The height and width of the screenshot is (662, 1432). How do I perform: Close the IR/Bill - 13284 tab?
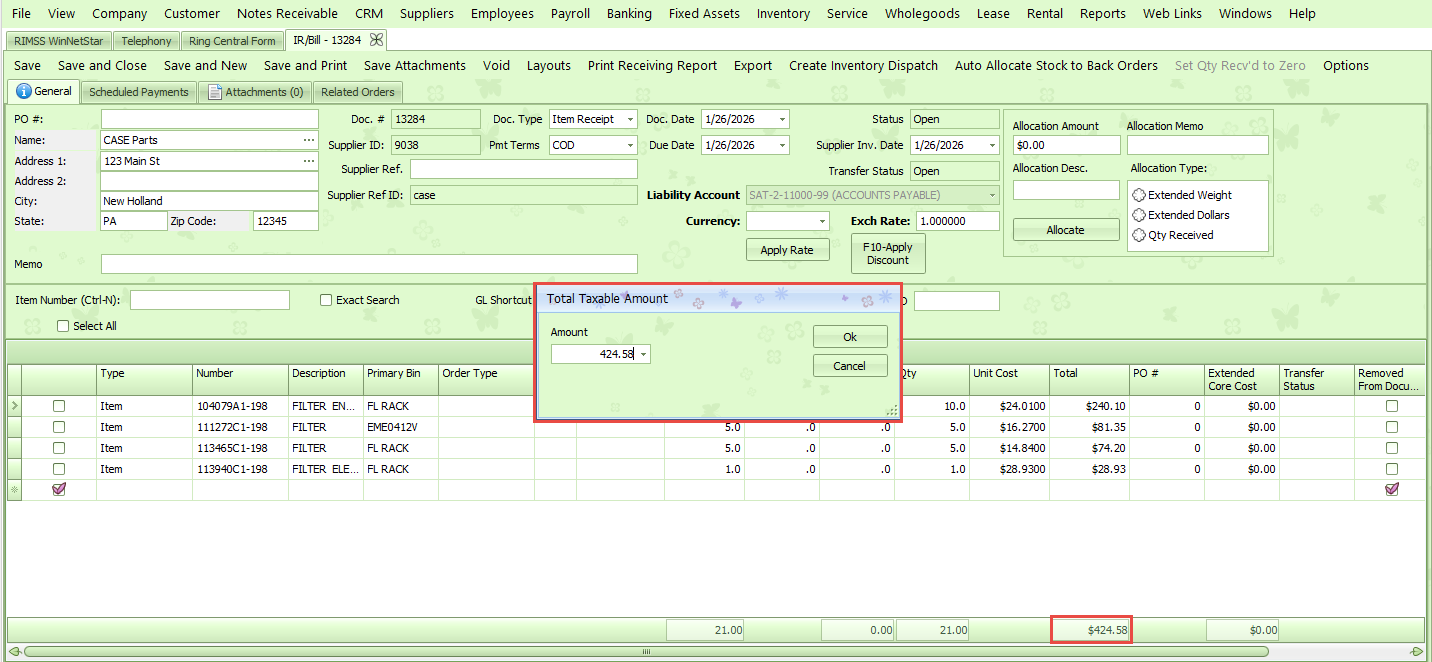coord(376,40)
